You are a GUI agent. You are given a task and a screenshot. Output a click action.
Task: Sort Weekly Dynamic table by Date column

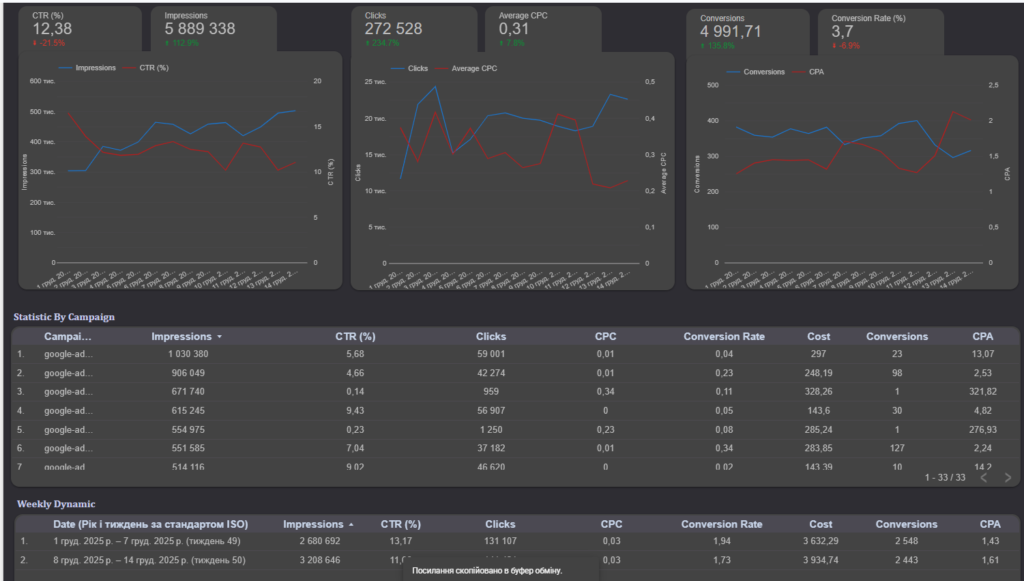(150, 524)
